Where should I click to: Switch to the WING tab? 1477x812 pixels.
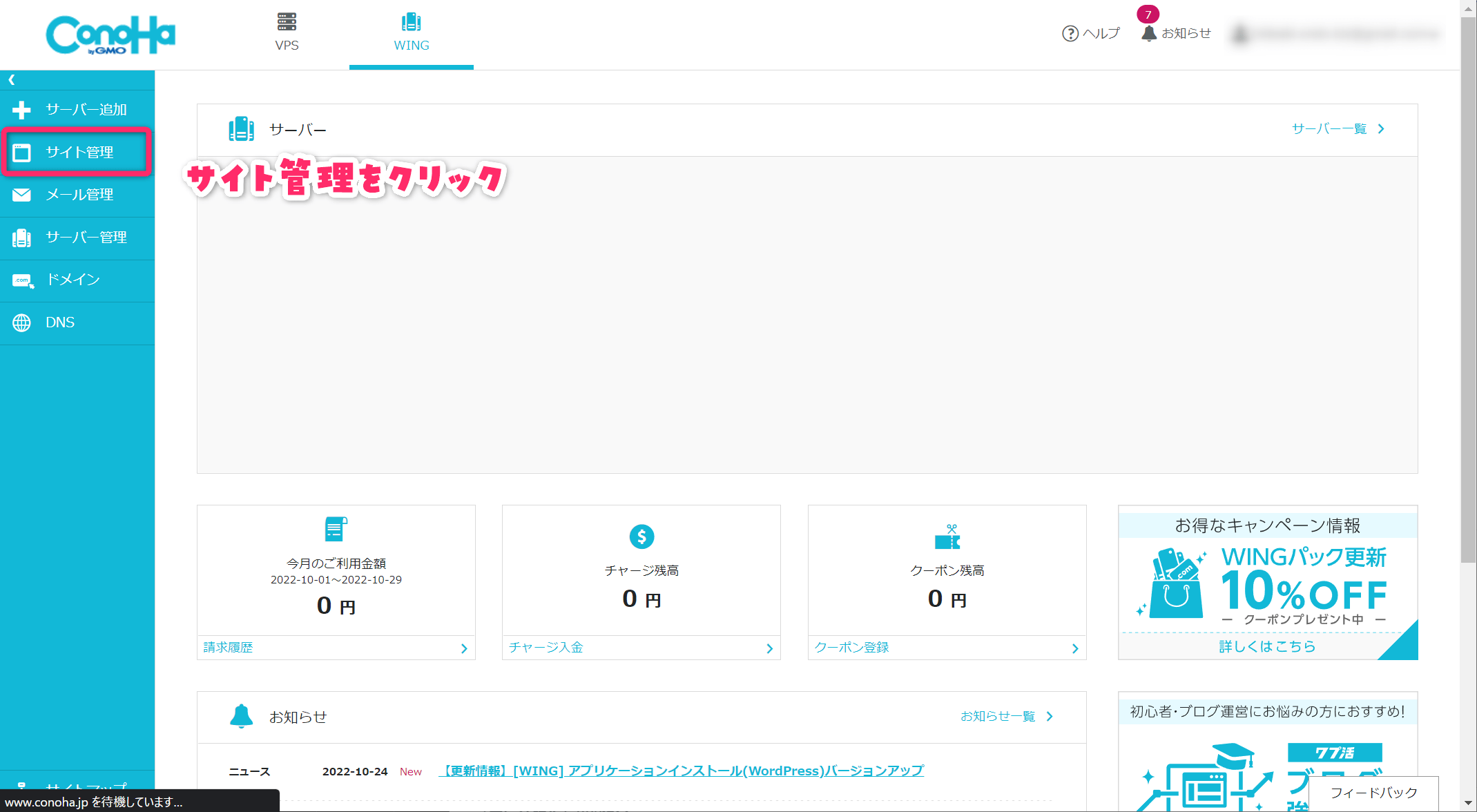point(412,33)
